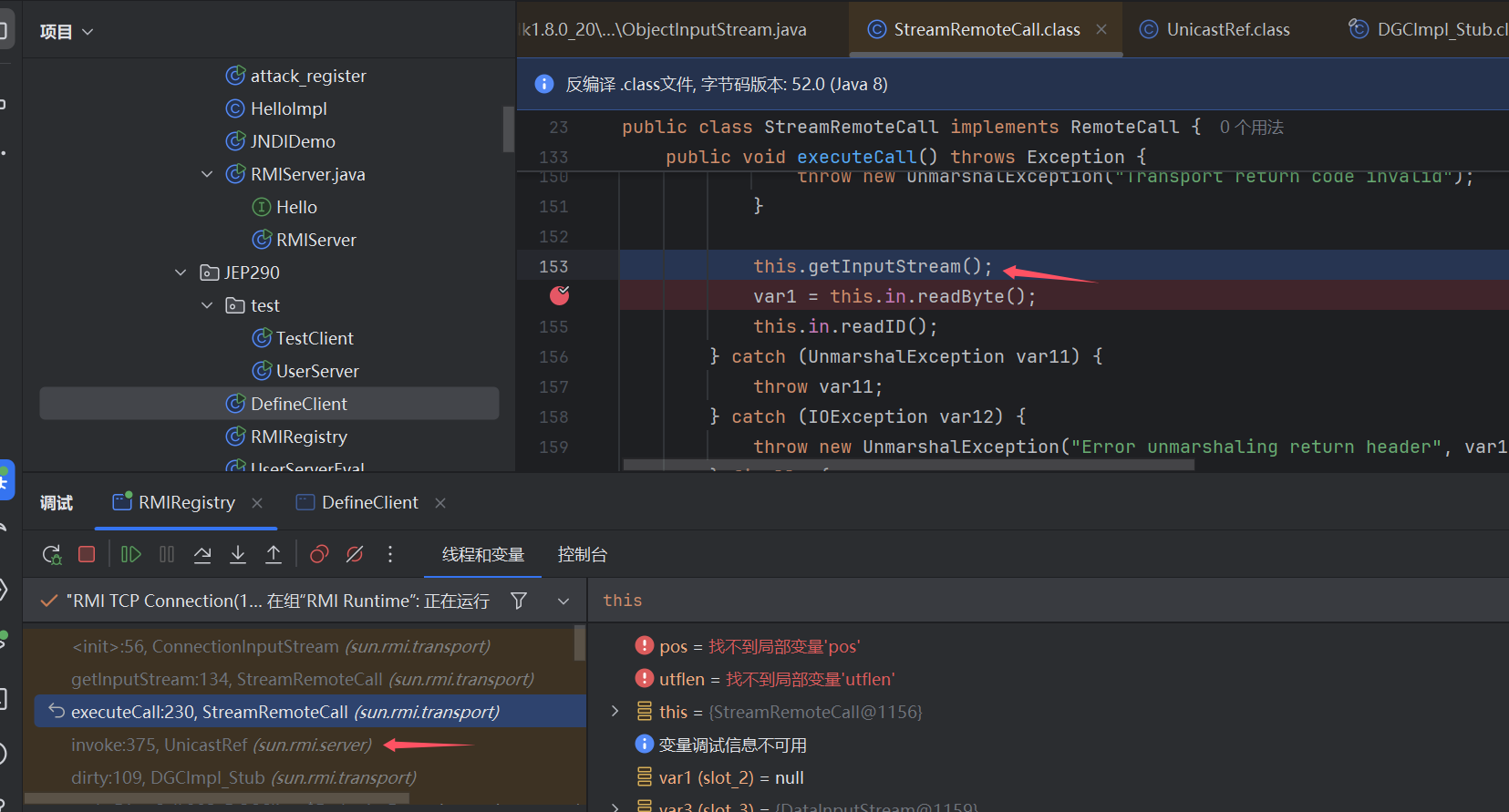Click 变量调试信息不可用 info row
The image size is (1509, 812).
pos(721,745)
